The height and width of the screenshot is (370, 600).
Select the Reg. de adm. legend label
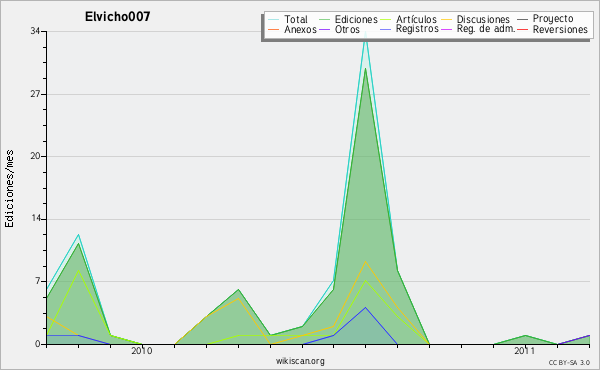pyautogui.click(x=486, y=29)
